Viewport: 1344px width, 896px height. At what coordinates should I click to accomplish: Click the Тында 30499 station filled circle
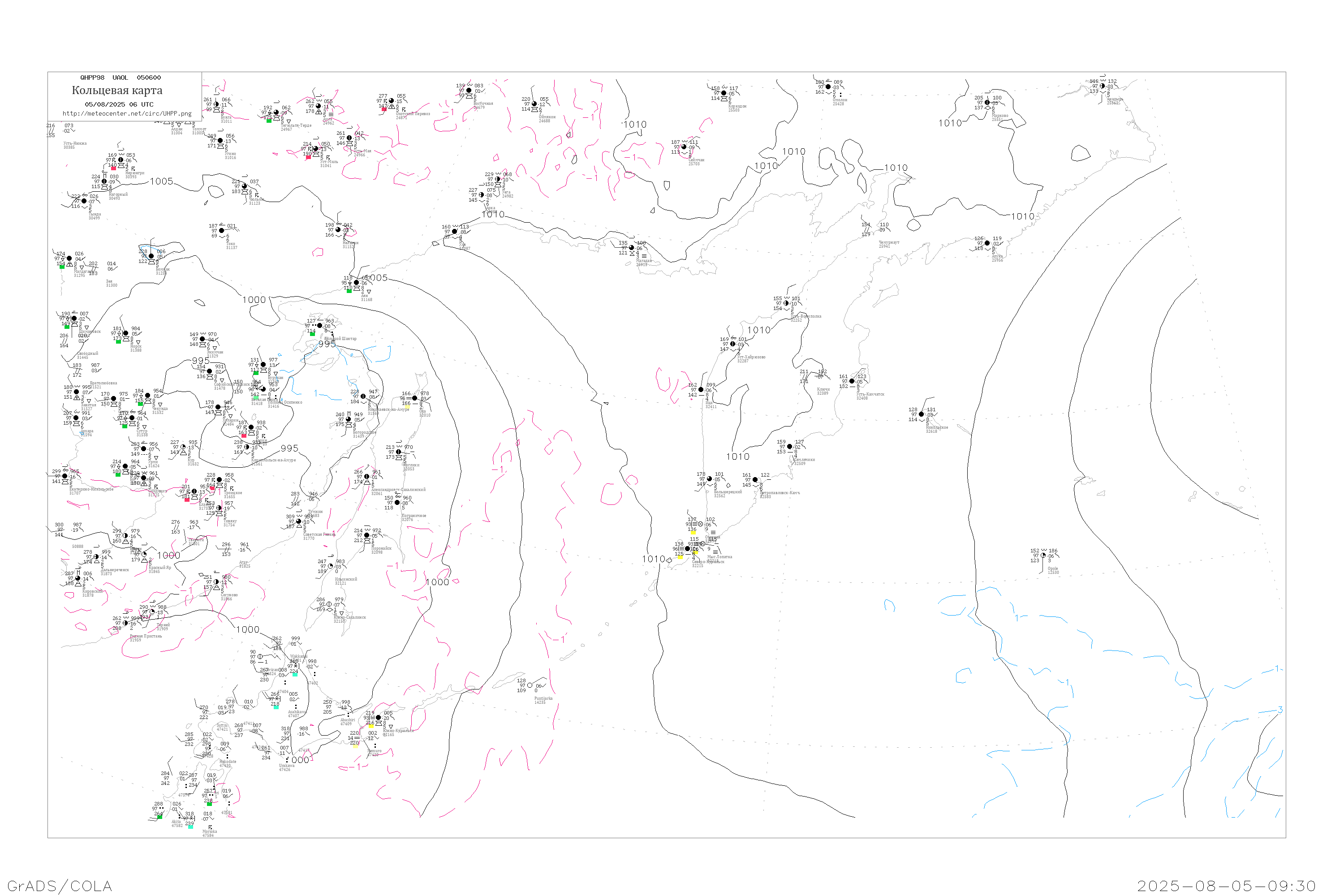(x=84, y=201)
